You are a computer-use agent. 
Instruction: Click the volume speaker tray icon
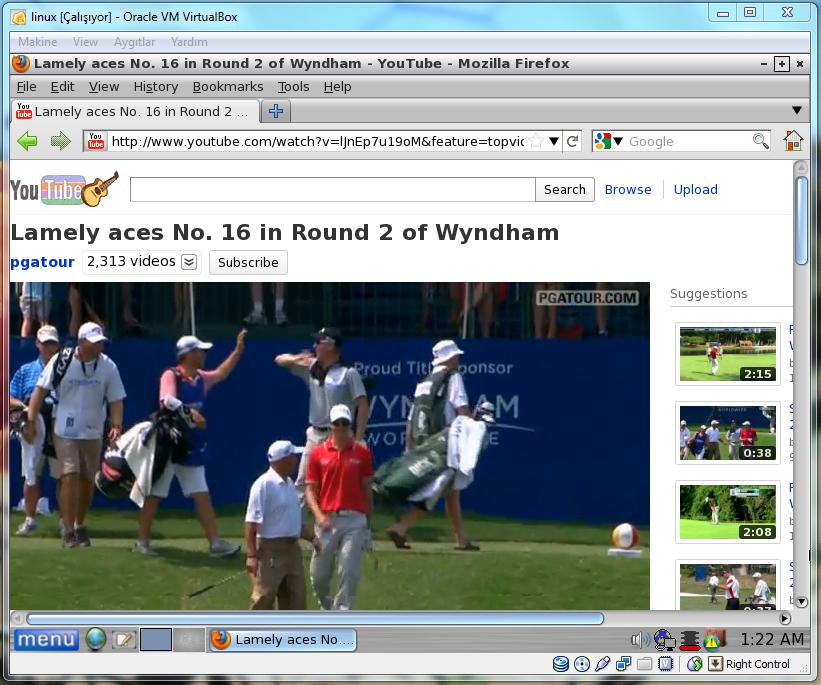pyautogui.click(x=640, y=639)
